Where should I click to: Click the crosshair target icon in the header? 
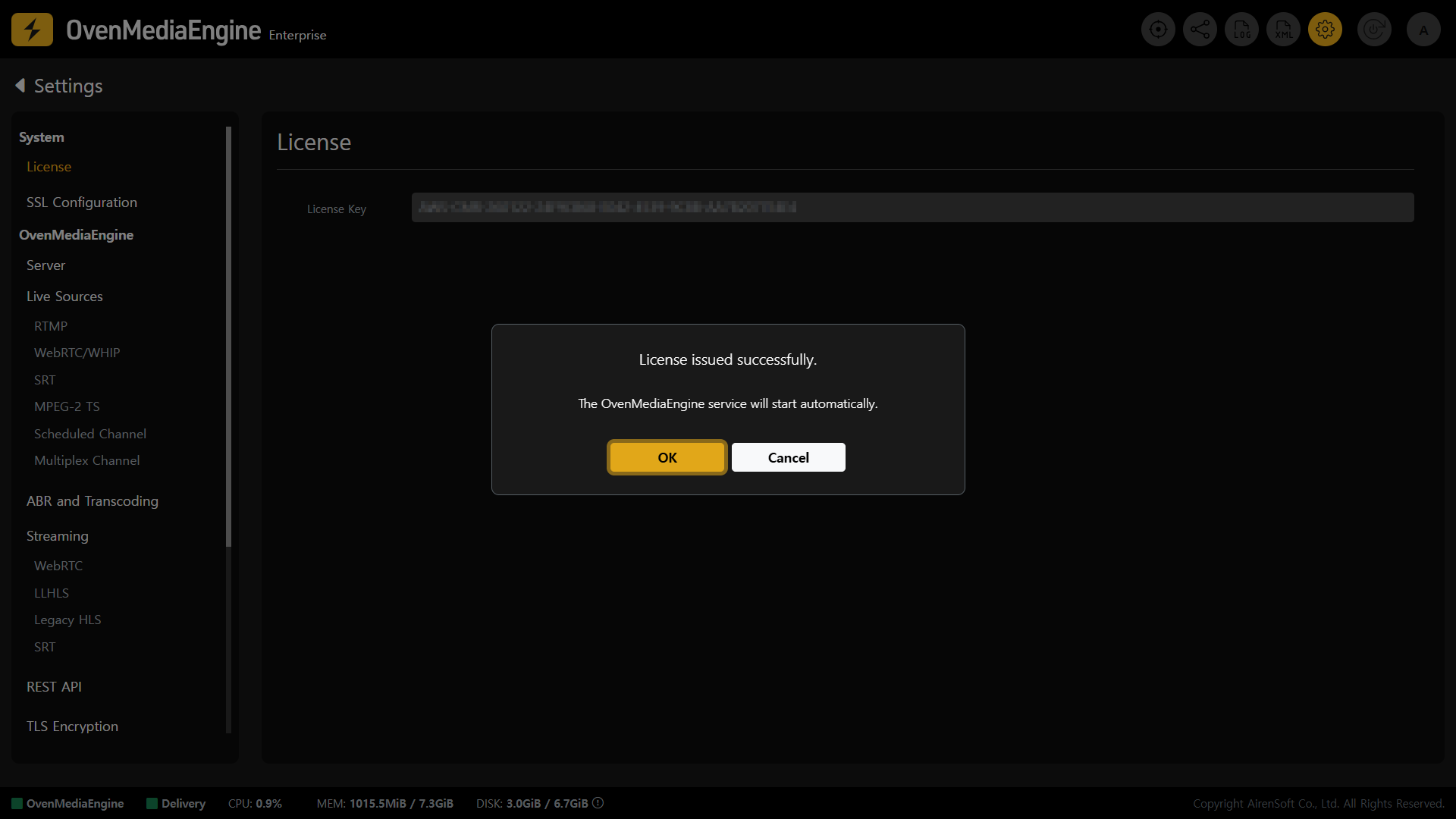point(1158,30)
